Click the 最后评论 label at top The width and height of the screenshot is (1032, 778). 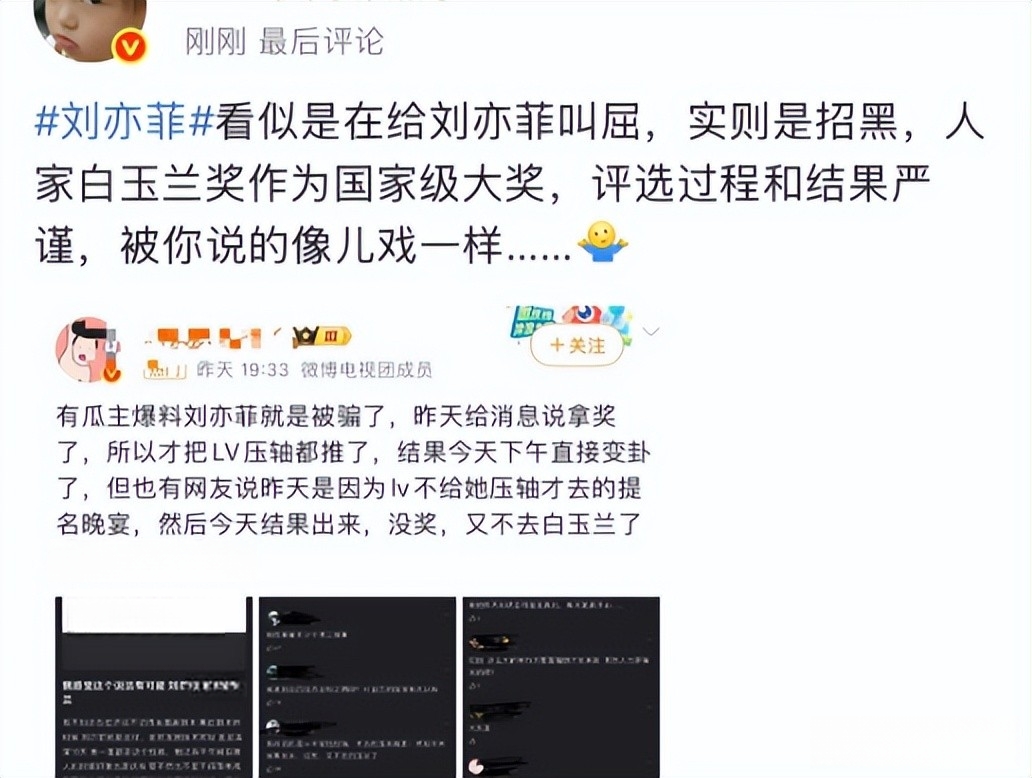[x=321, y=41]
